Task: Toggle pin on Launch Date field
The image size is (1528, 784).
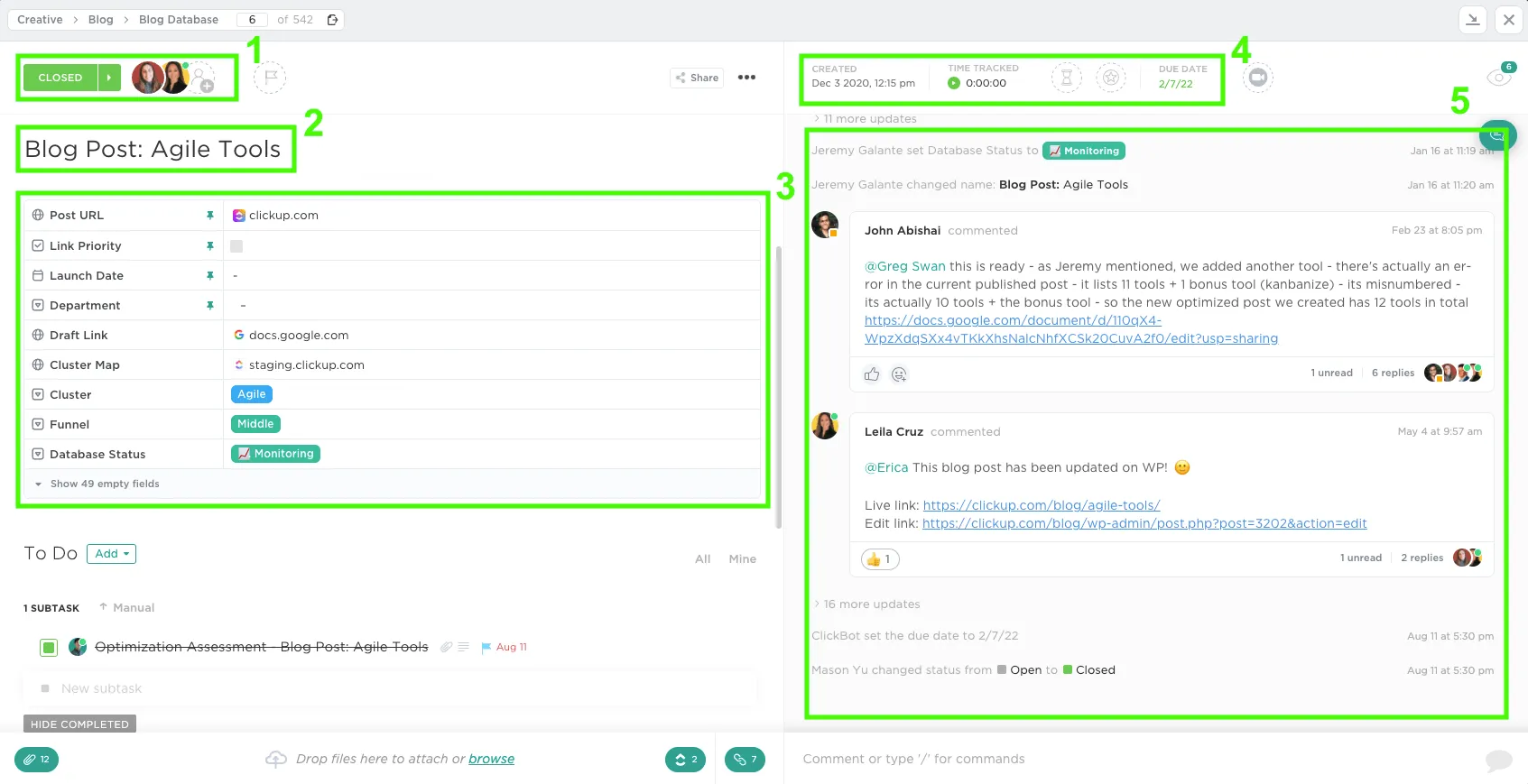Action: [x=210, y=276]
